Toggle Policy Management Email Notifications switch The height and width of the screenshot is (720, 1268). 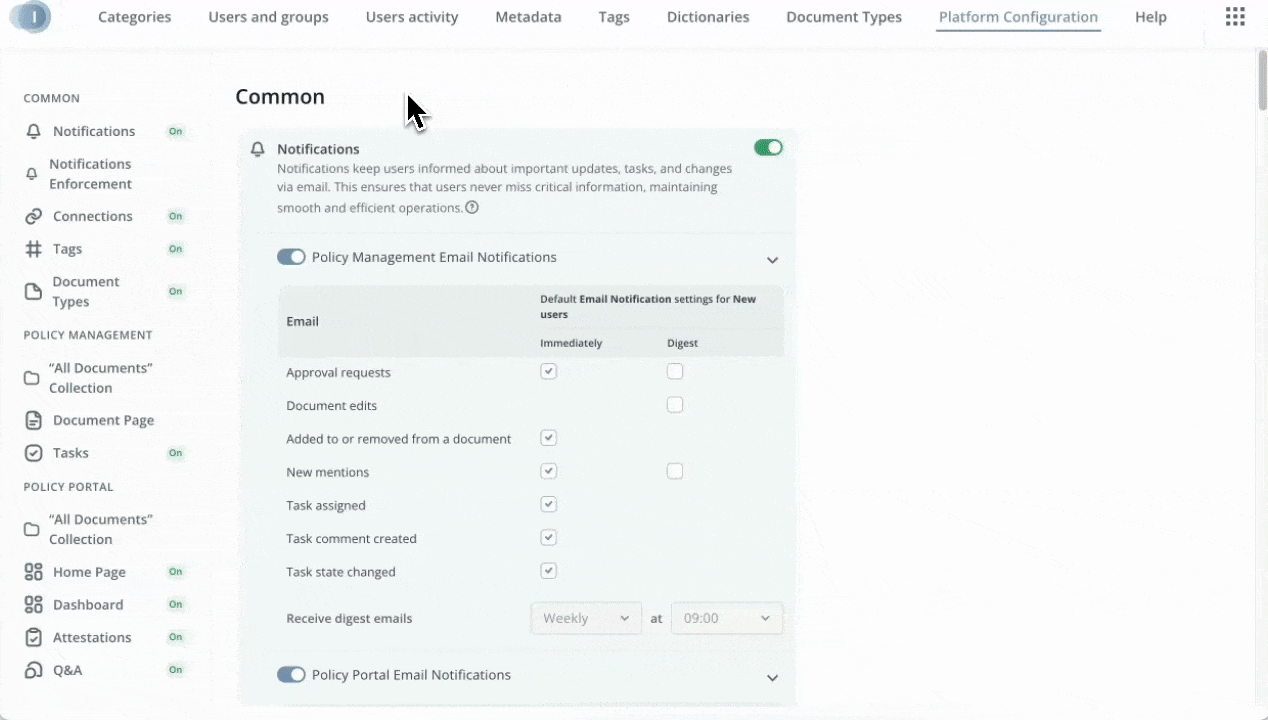(291, 257)
